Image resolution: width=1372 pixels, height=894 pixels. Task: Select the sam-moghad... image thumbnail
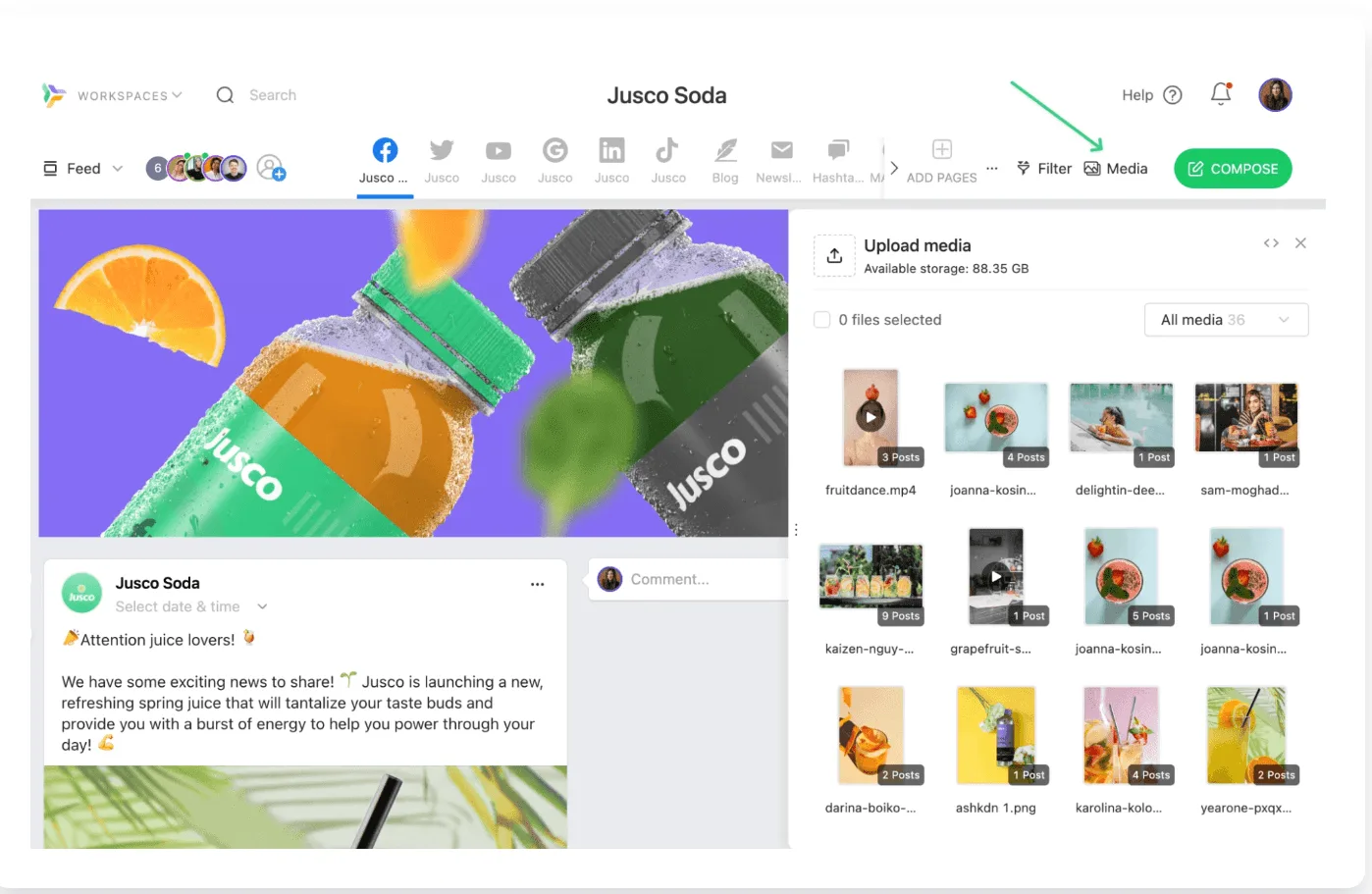[1246, 417]
